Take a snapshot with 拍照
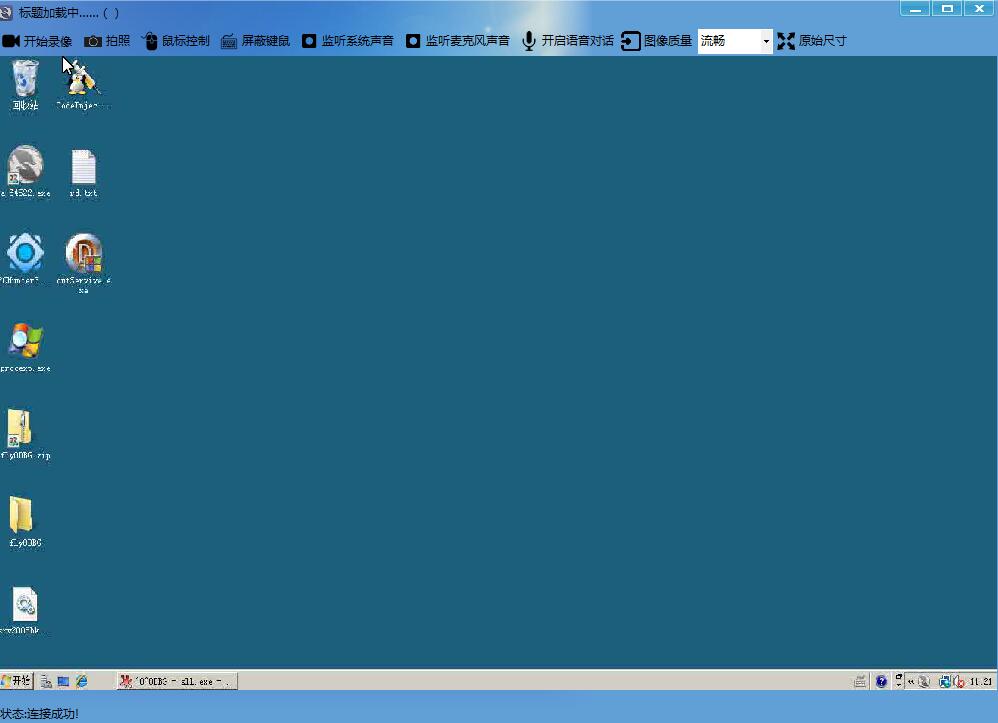This screenshot has width=998, height=723. click(x=106, y=41)
